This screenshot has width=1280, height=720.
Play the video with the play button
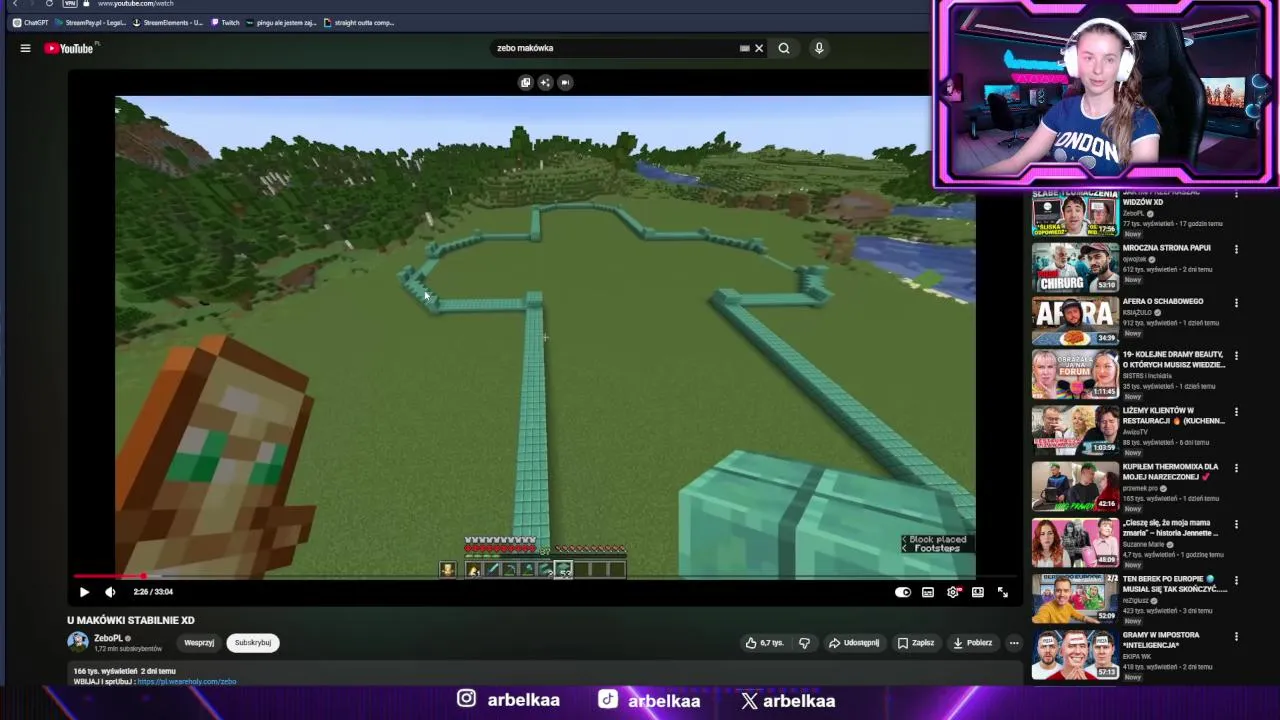pyautogui.click(x=84, y=592)
